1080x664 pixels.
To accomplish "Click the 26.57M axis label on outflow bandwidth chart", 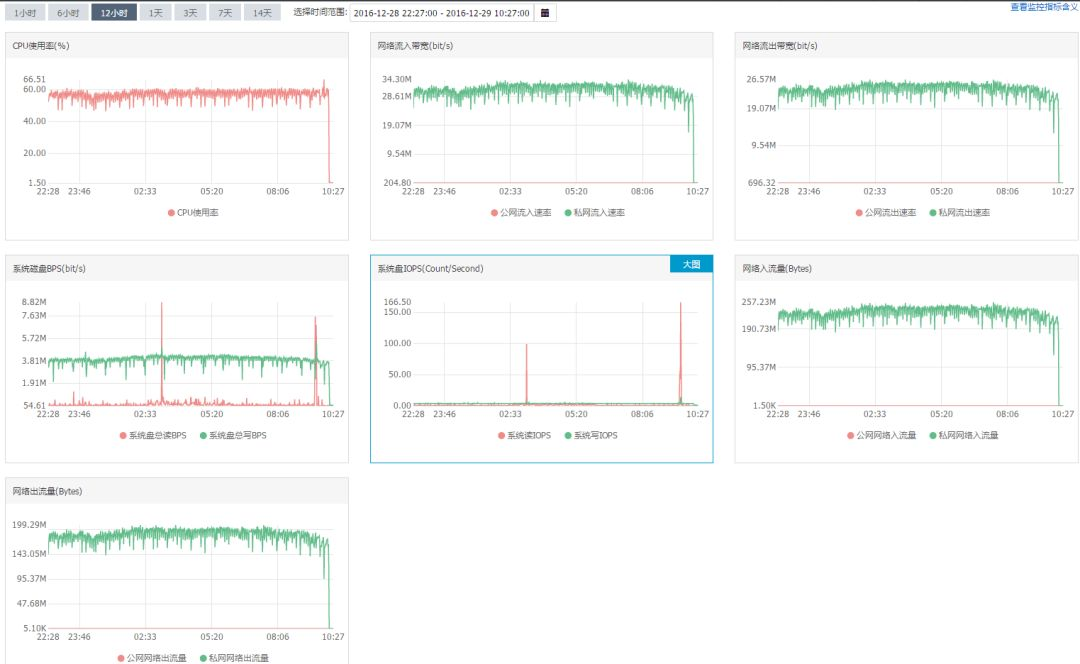I will 761,79.
